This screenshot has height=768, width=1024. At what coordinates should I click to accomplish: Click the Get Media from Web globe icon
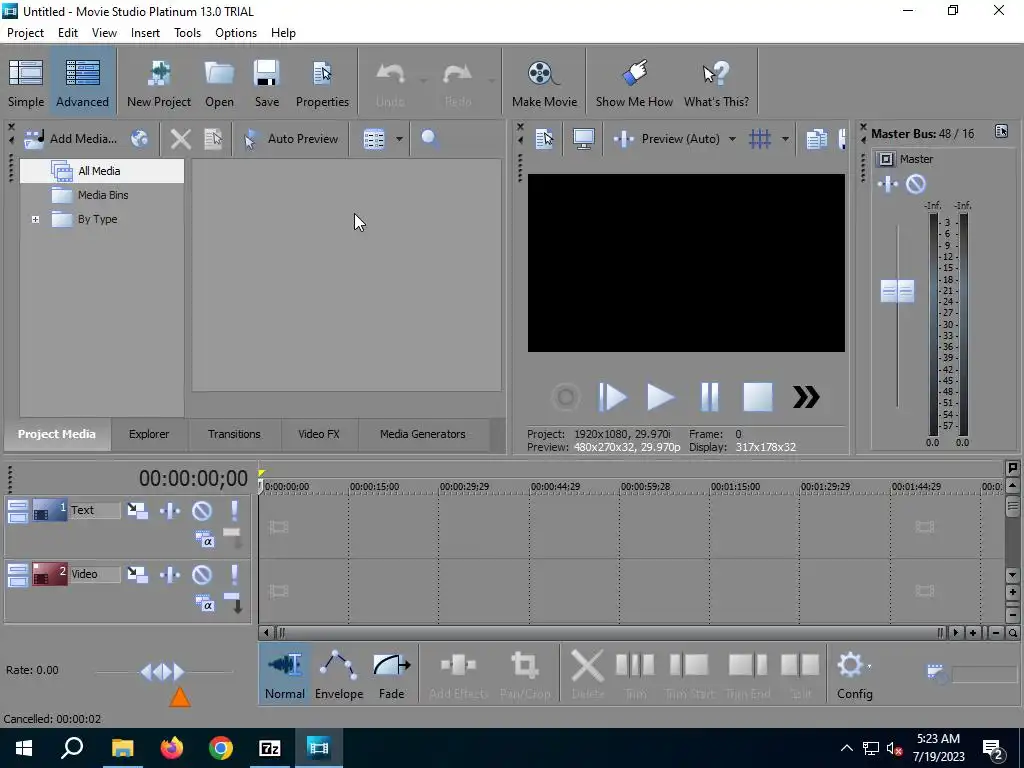point(139,138)
